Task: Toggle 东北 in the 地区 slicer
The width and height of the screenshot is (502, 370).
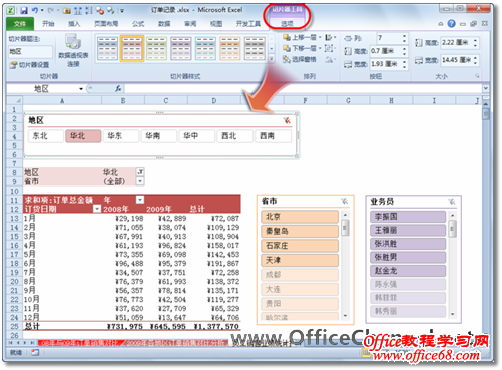Action: tap(46, 136)
